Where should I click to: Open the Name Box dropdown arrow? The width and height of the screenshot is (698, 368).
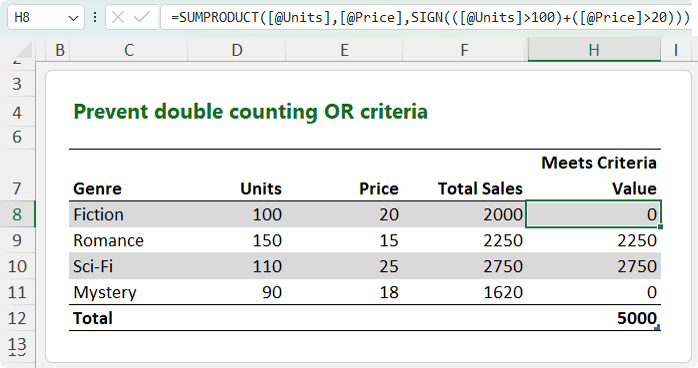[73, 18]
